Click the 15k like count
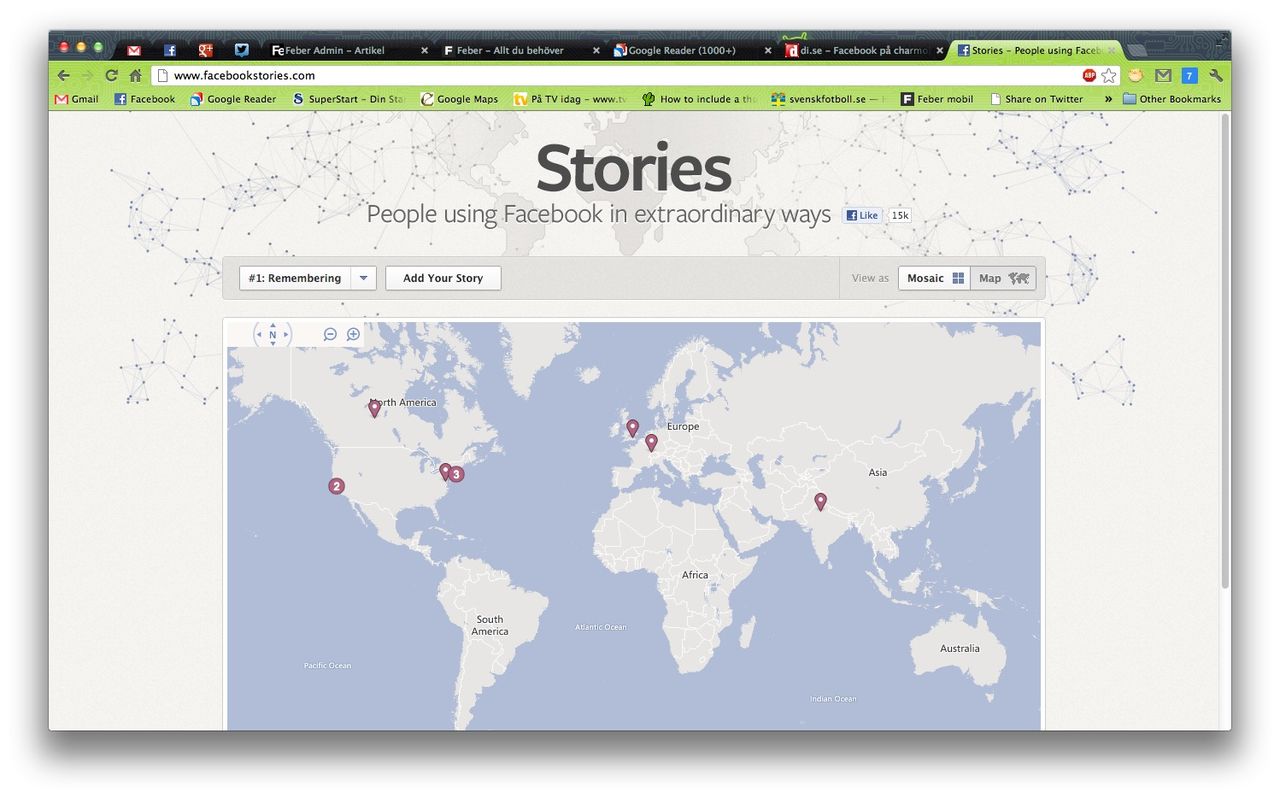Image resolution: width=1280 pixels, height=798 pixels. 900,215
